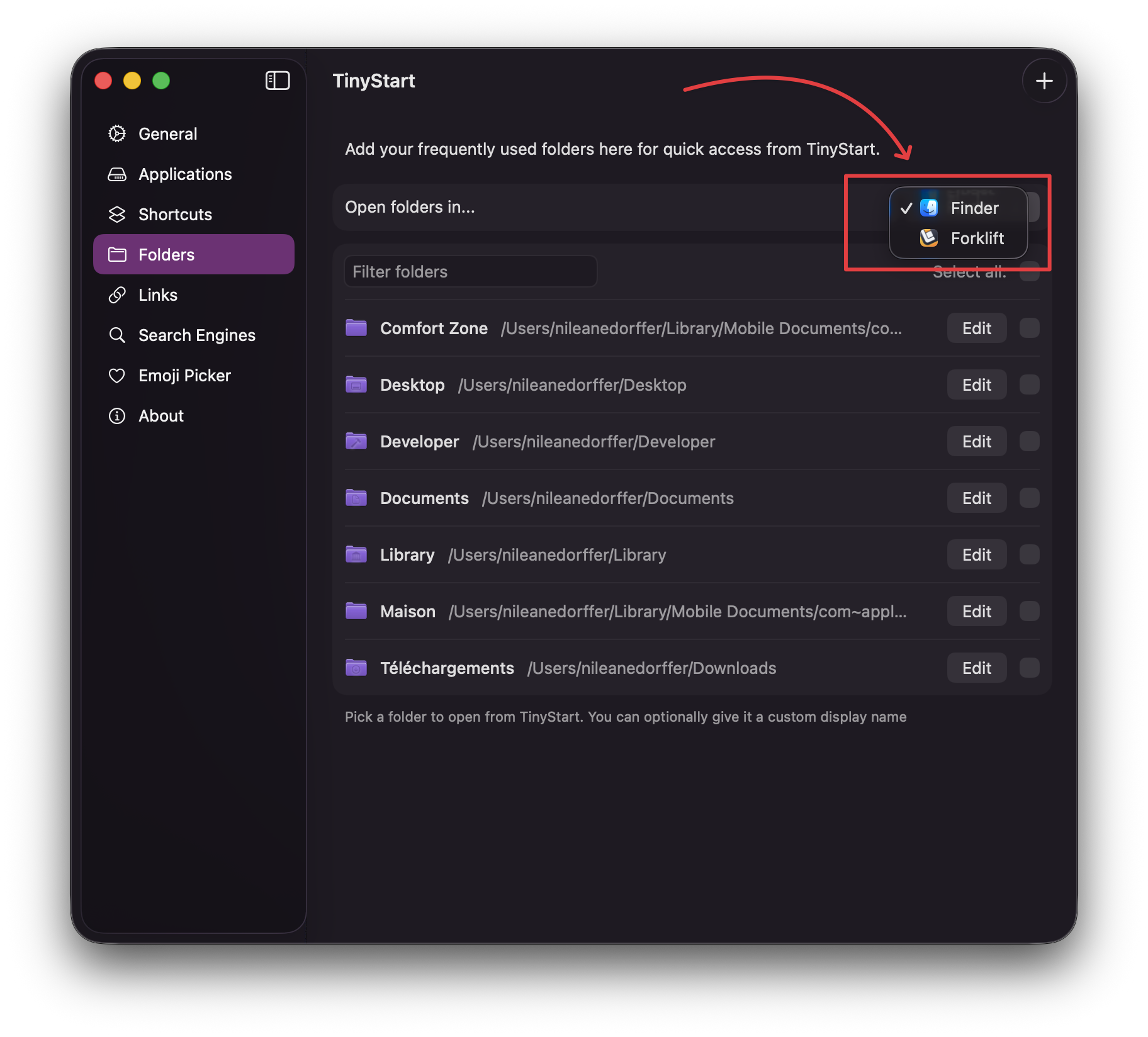Image resolution: width=1148 pixels, height=1037 pixels.
Task: Click the Desktop folder icon
Action: coord(356,384)
